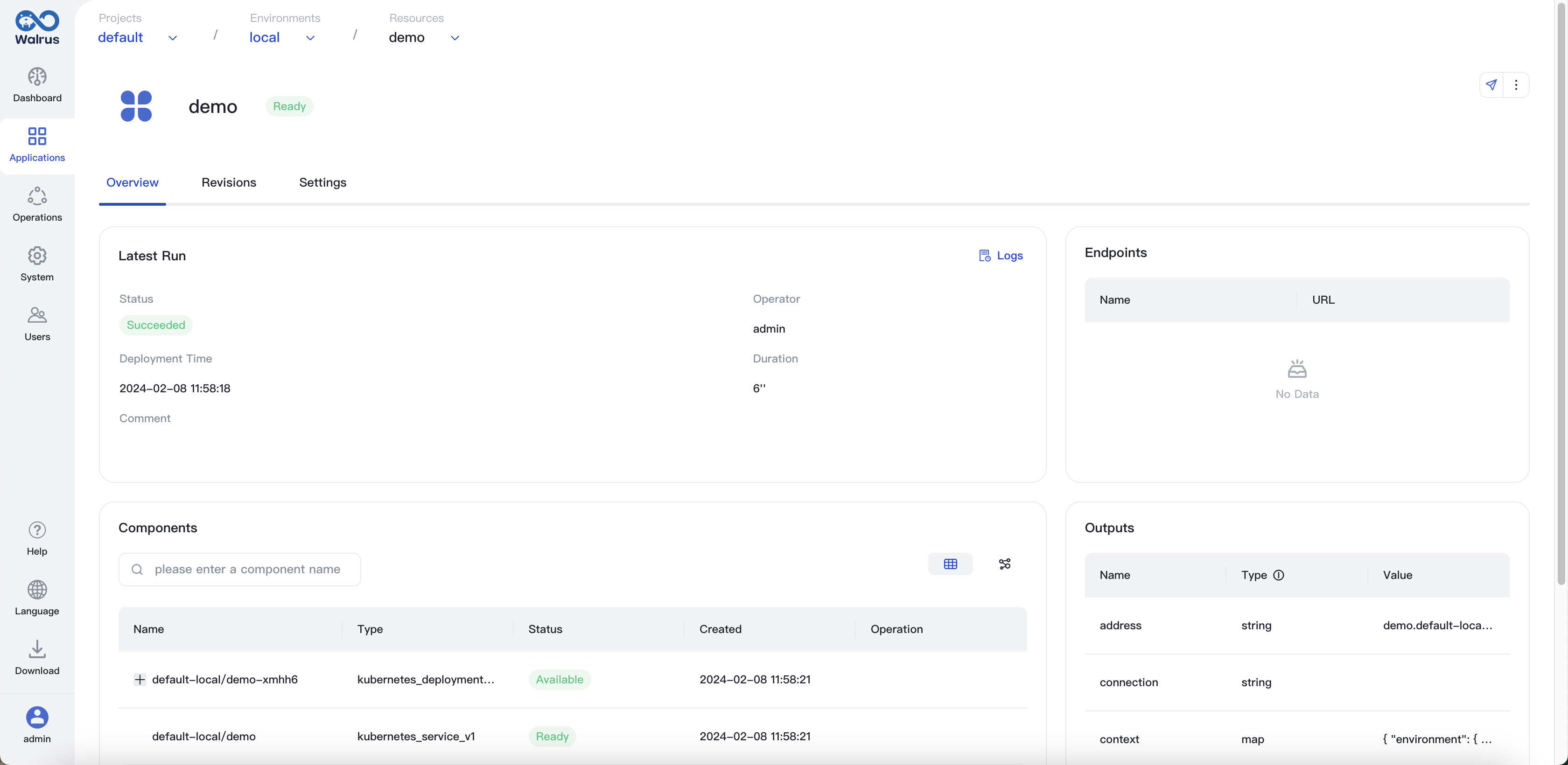Viewport: 1568px width, 765px height.
Task: Click the expand icon on demo-xmhh6 component row
Action: [x=140, y=679]
